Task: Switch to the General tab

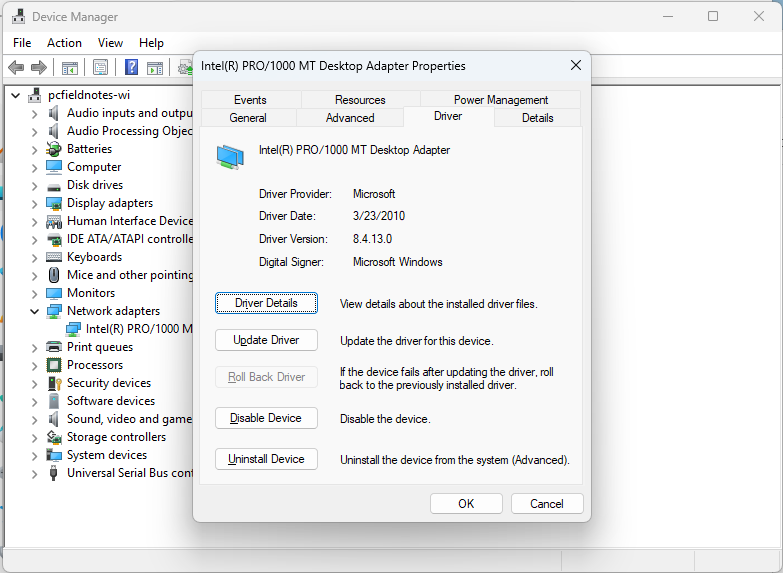Action: coord(248,118)
